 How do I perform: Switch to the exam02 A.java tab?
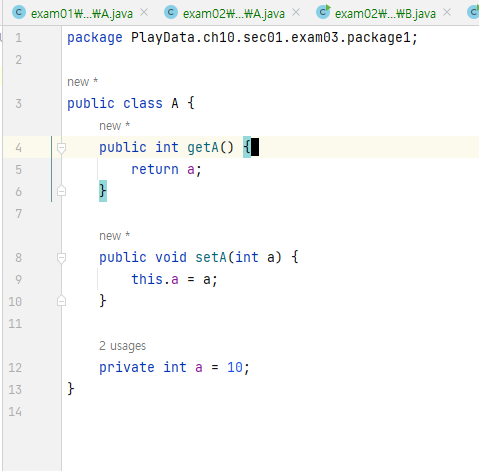(234, 13)
